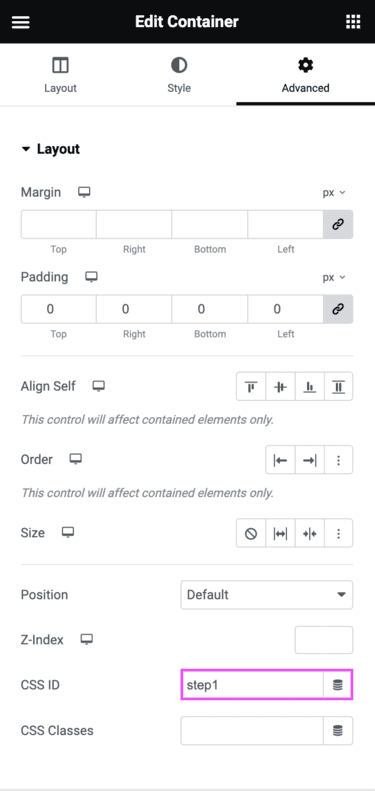Collapse the Layout section
Viewport: 375px width, 791px height.
(50, 149)
